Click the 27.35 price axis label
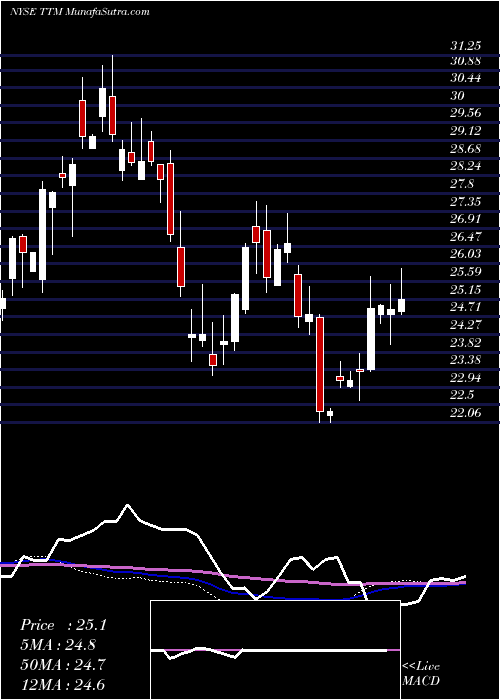The height and width of the screenshot is (700, 500). click(465, 201)
